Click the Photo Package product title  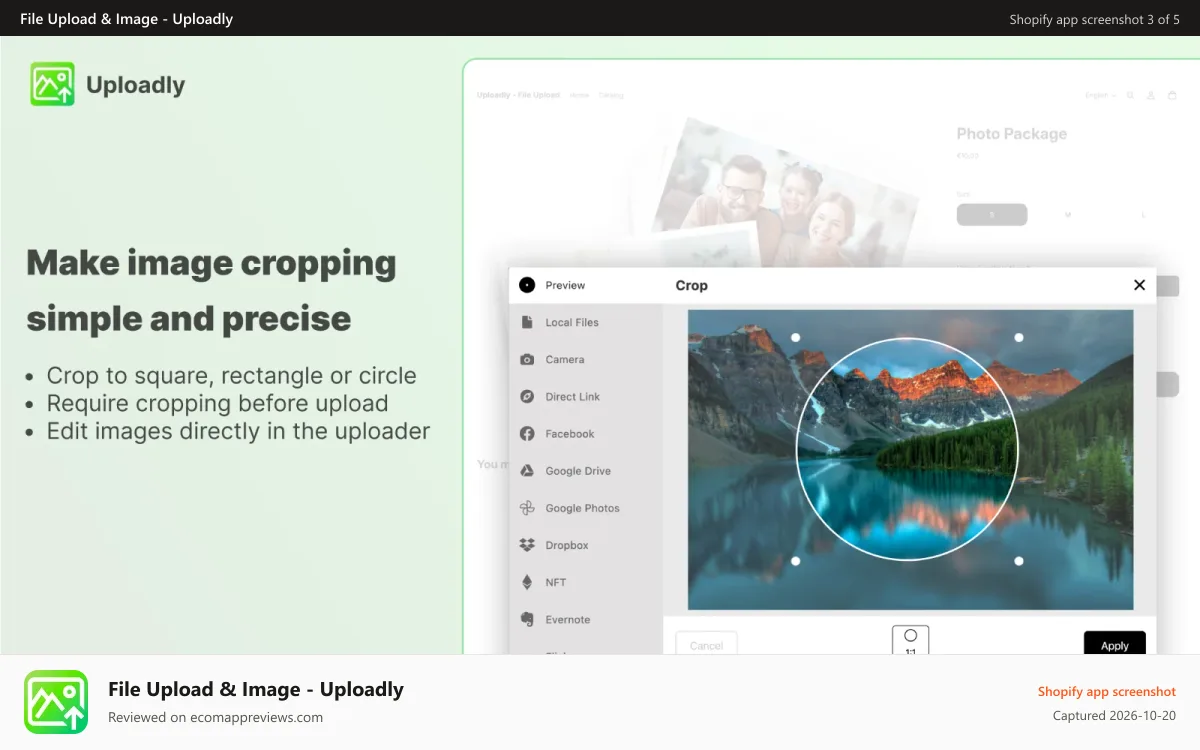[x=1011, y=134]
